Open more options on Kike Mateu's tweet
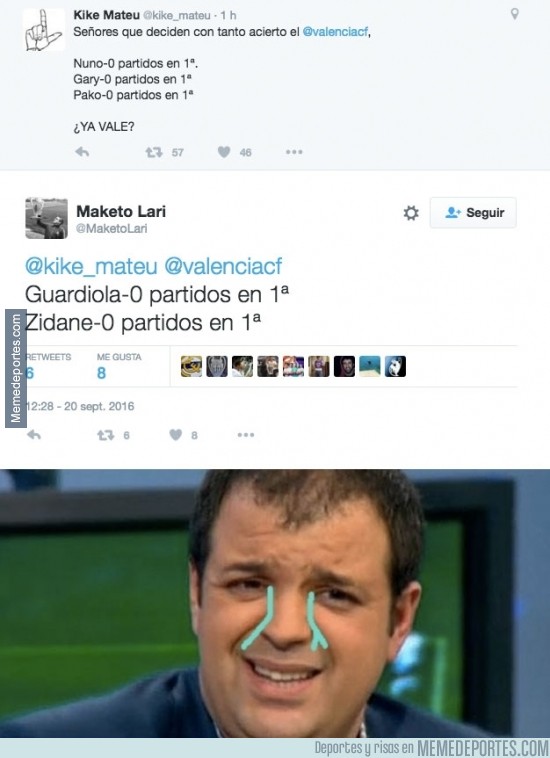 coord(294,152)
